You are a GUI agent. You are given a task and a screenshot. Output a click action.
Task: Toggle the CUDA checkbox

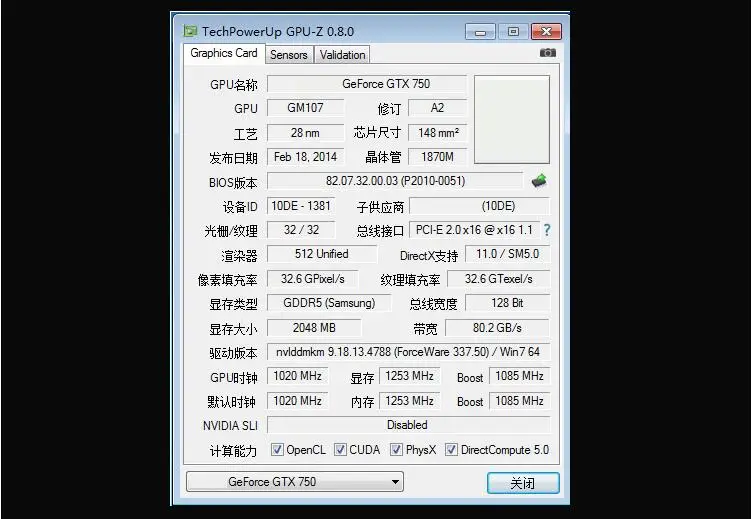340,449
